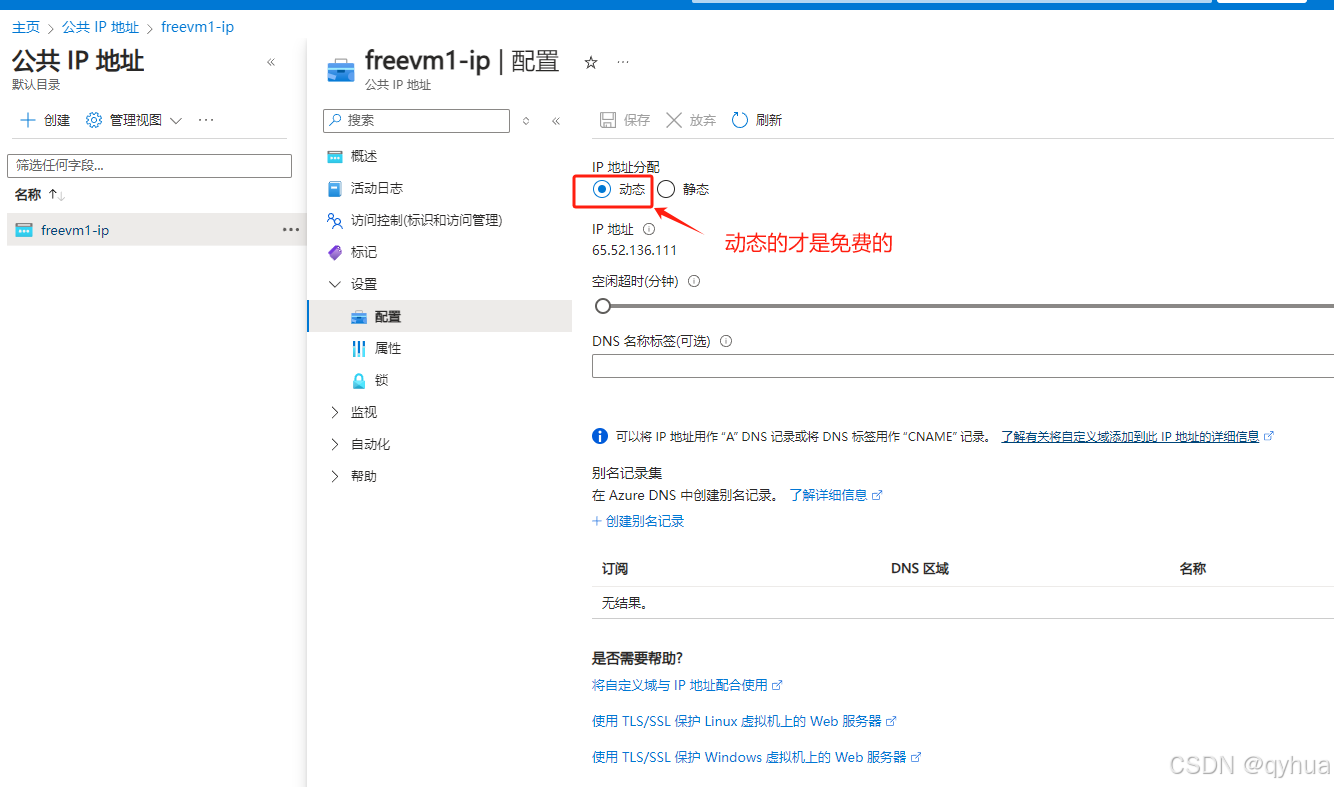The height and width of the screenshot is (787, 1334).
Task: Click the 刷新 refresh icon
Action: click(x=739, y=120)
